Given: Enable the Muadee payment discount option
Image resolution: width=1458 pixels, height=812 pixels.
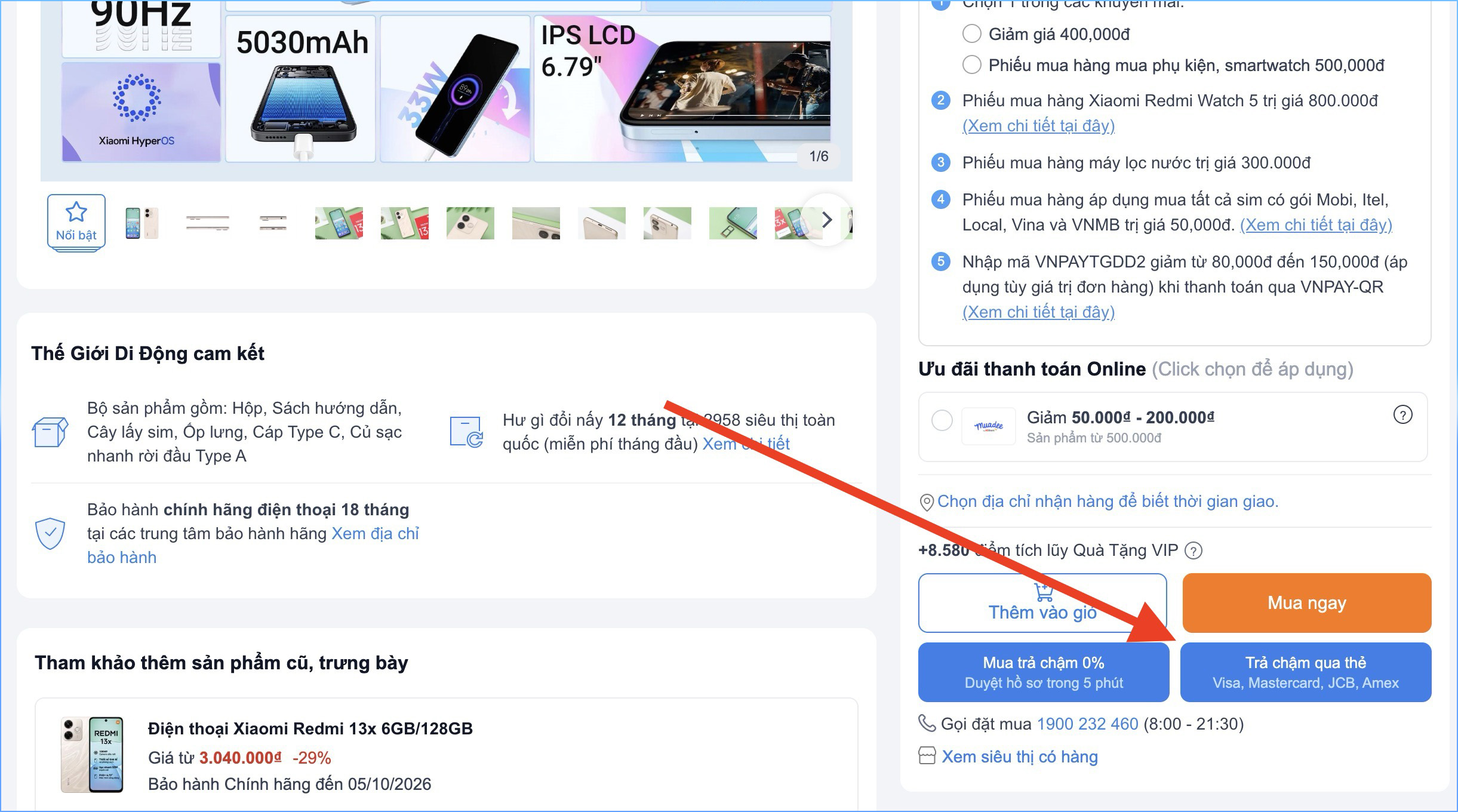Looking at the screenshot, I should click(x=943, y=421).
